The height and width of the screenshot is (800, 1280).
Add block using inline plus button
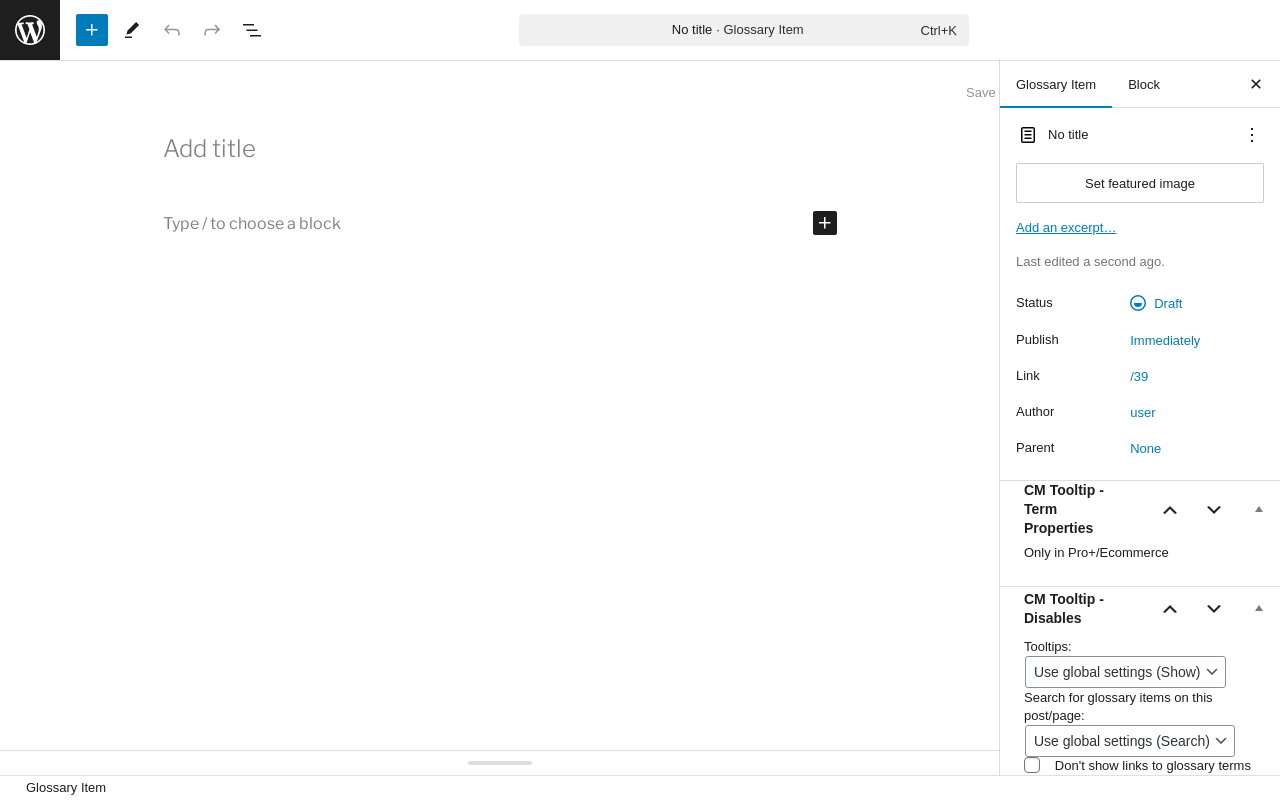(x=825, y=223)
